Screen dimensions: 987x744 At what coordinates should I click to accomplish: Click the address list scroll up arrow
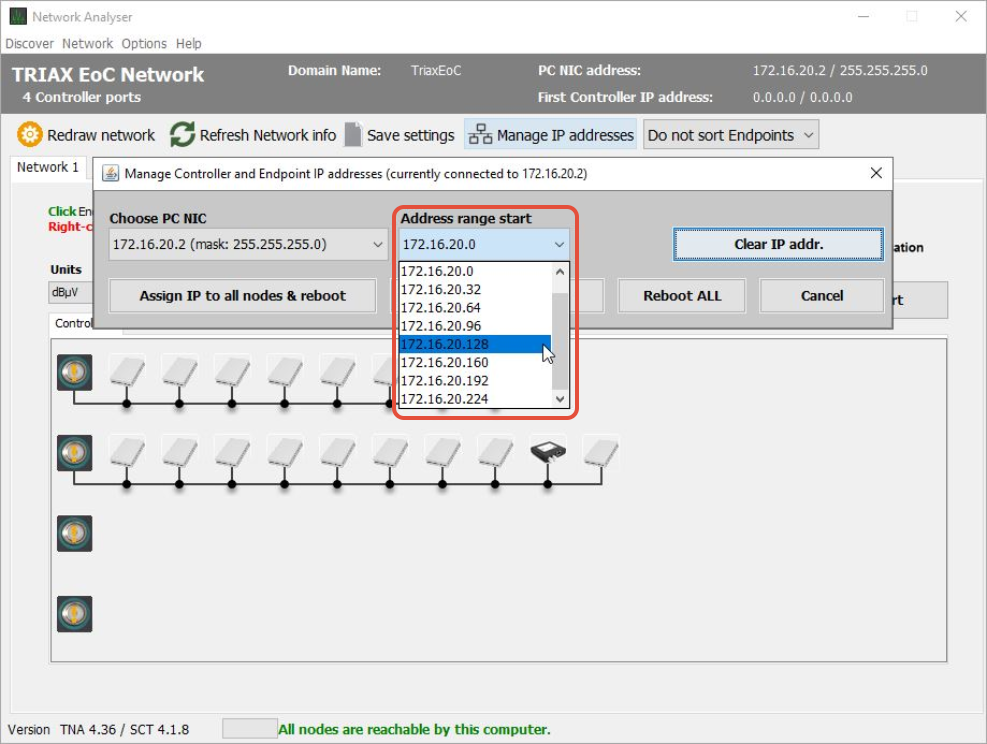(x=560, y=272)
